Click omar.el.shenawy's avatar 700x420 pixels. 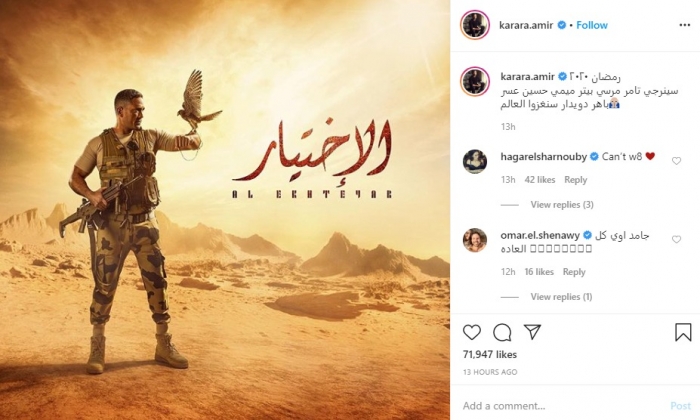[475, 240]
